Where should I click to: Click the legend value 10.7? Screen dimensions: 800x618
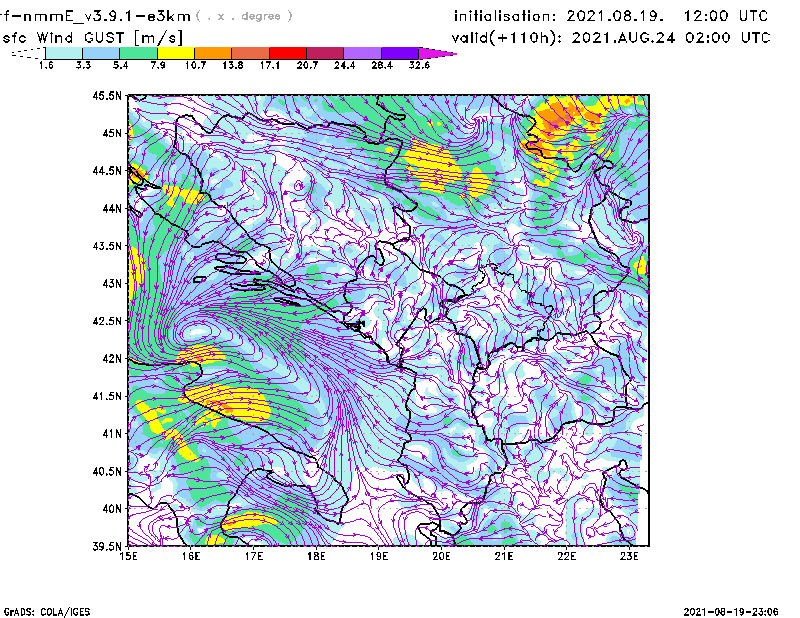click(x=195, y=65)
